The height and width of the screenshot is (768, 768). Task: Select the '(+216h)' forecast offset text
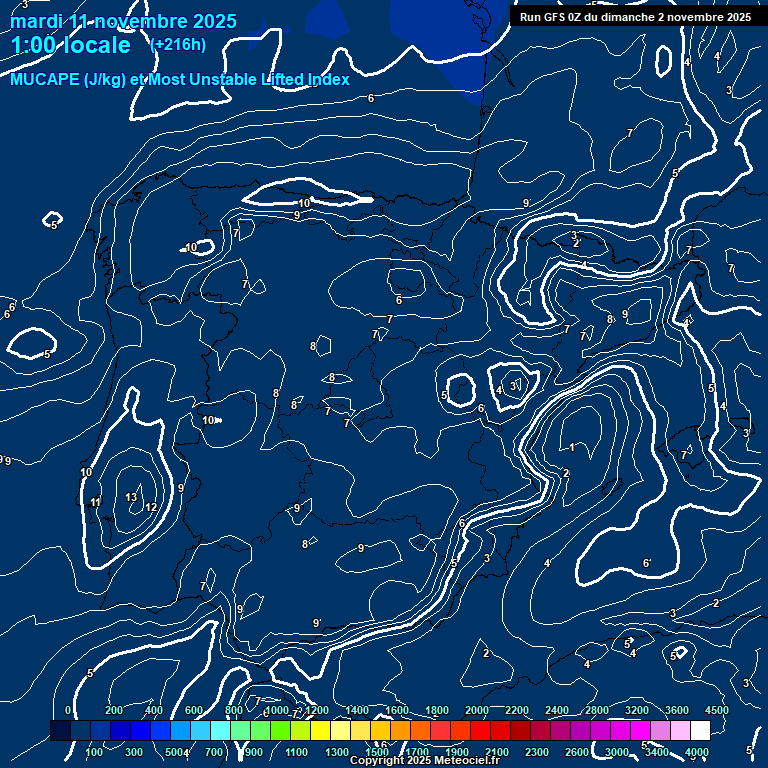click(x=178, y=45)
